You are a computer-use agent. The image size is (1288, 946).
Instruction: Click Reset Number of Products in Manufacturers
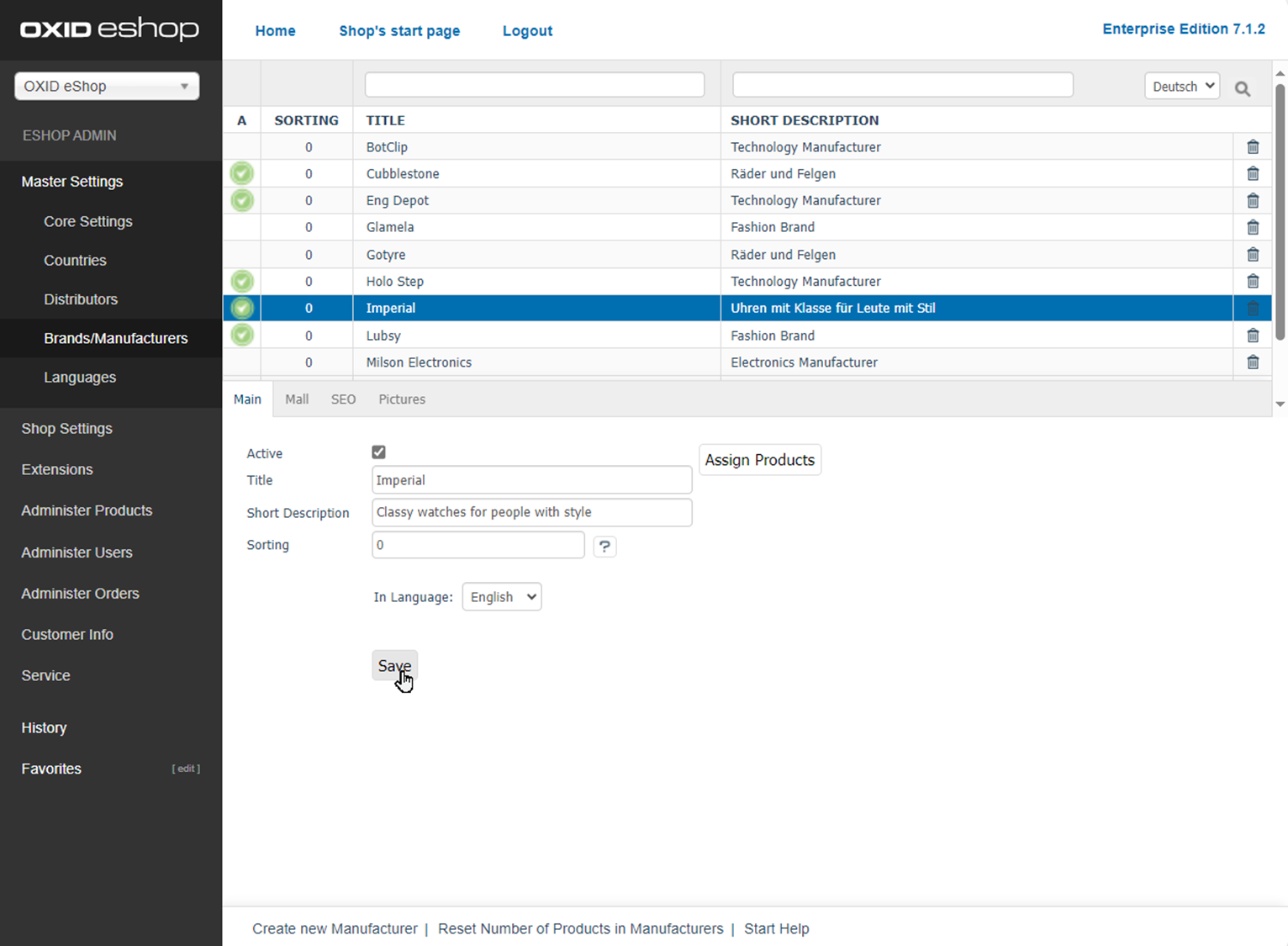tap(581, 929)
